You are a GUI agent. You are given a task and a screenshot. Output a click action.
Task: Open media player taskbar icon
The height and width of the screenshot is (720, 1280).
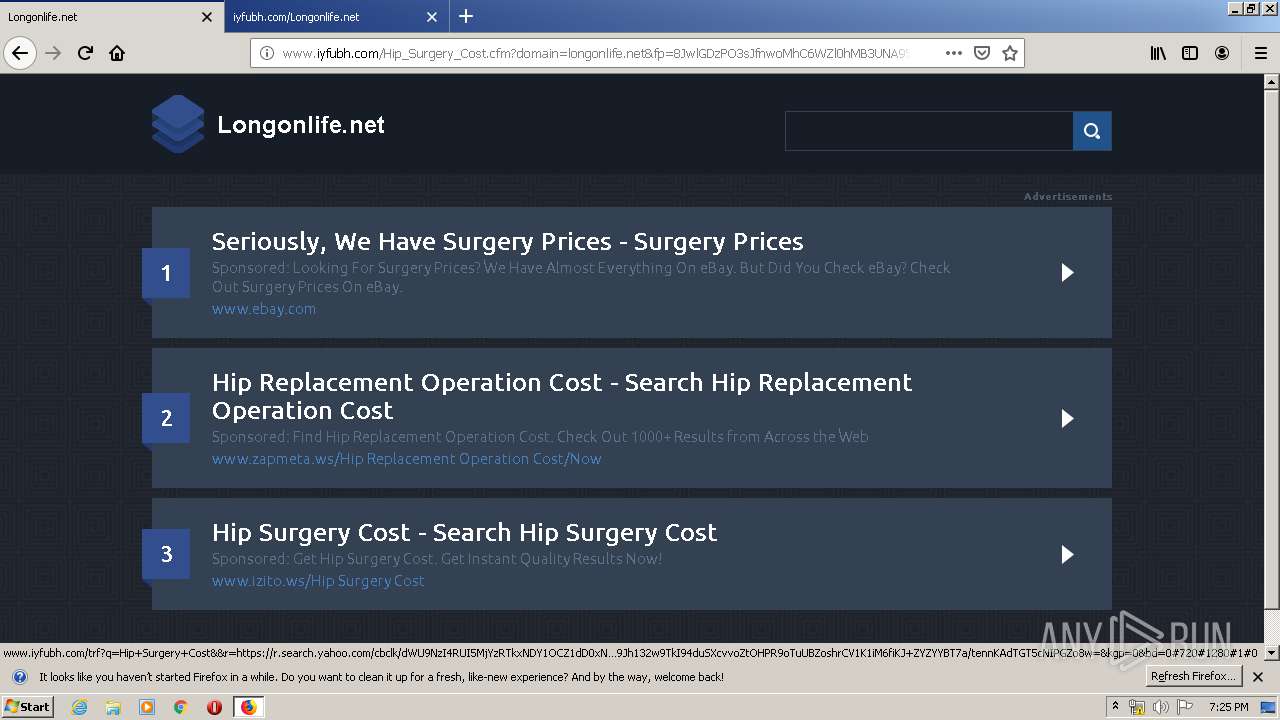pos(147,707)
